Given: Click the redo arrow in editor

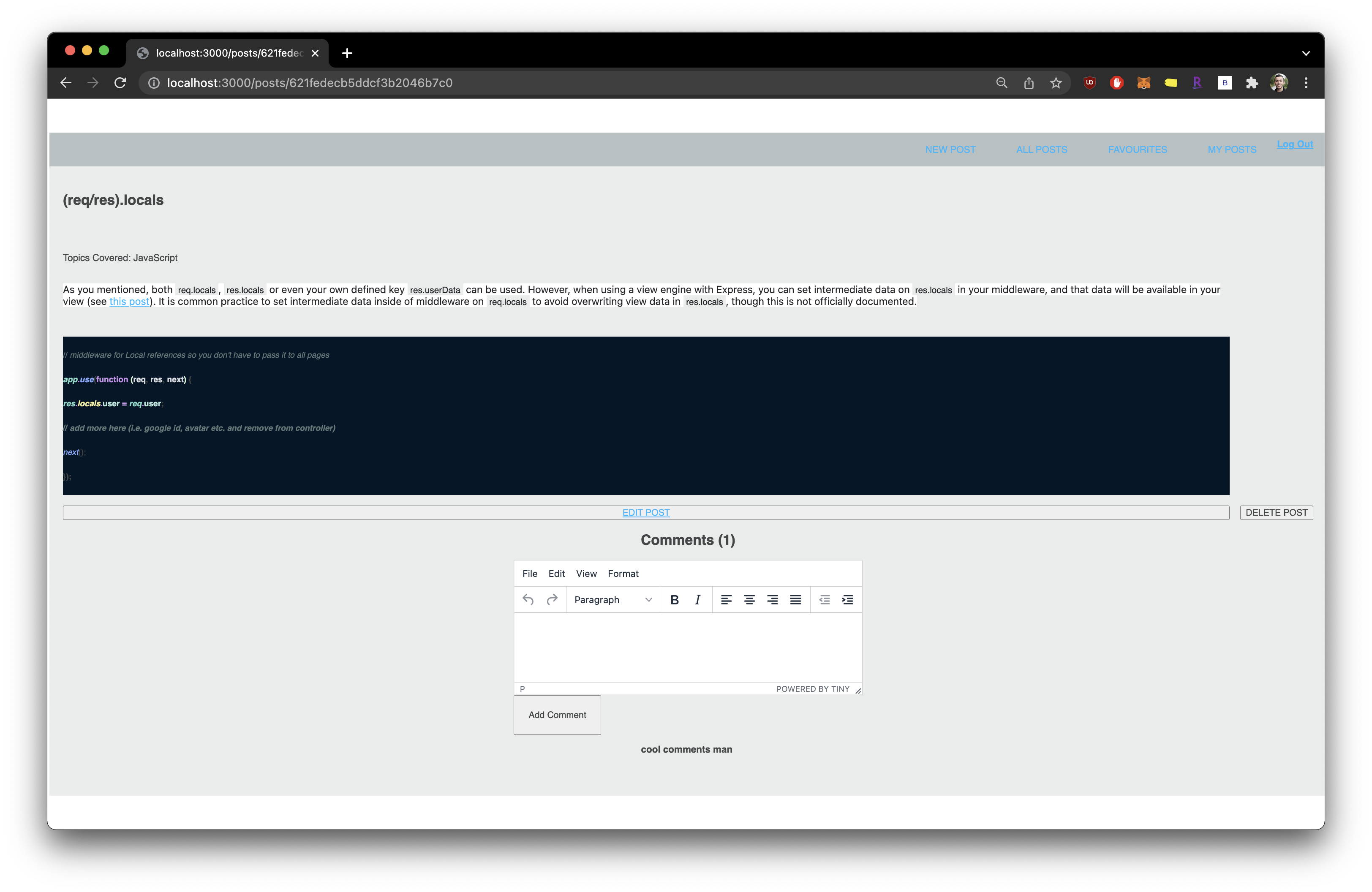Looking at the screenshot, I should [x=552, y=600].
